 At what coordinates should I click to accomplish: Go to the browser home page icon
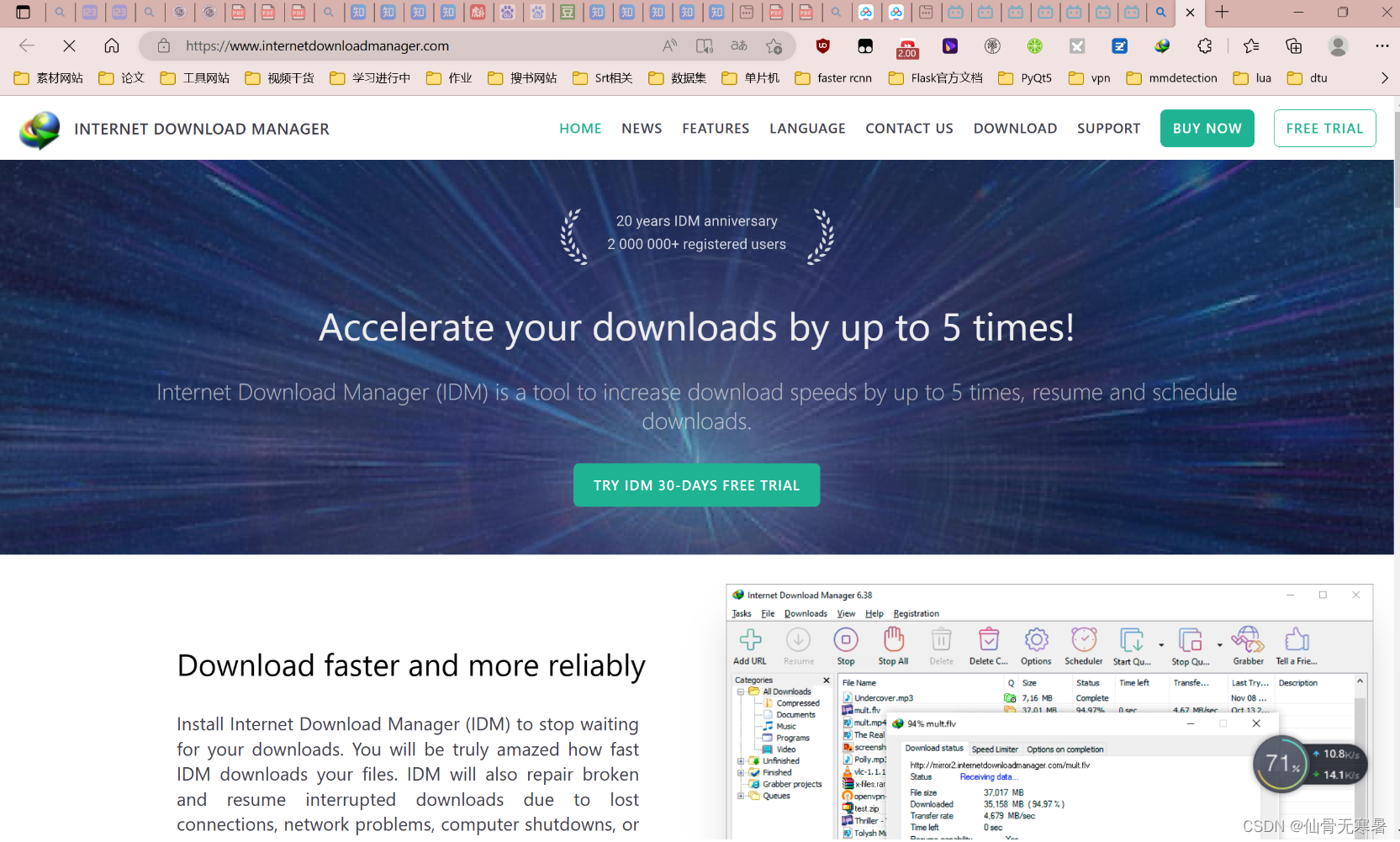click(112, 45)
